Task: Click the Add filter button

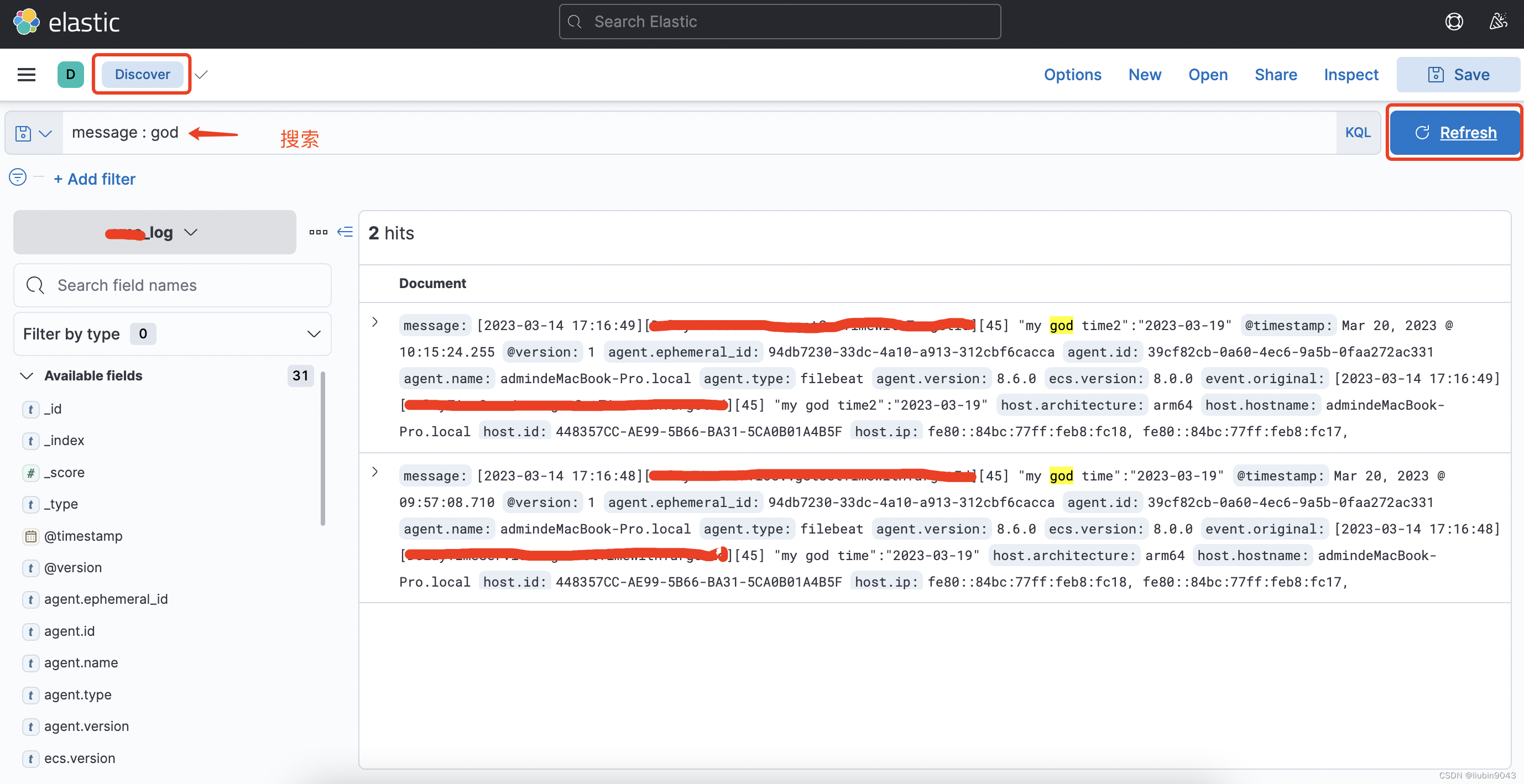Action: pyautogui.click(x=94, y=178)
